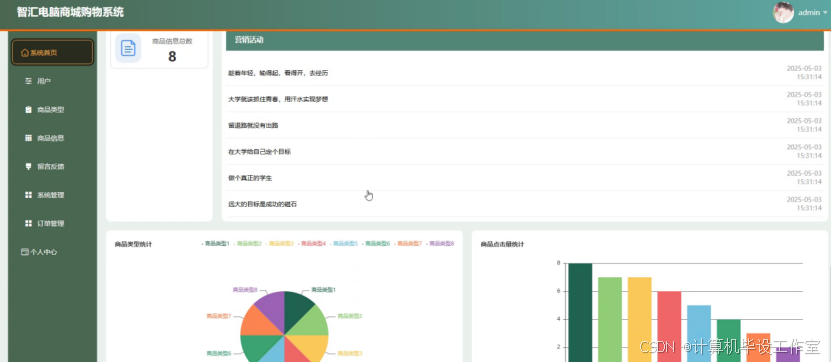This screenshot has height=363, width=832.
Task: Click the 商品类型7 label beside the pie
Action: pyautogui.click(x=219, y=316)
